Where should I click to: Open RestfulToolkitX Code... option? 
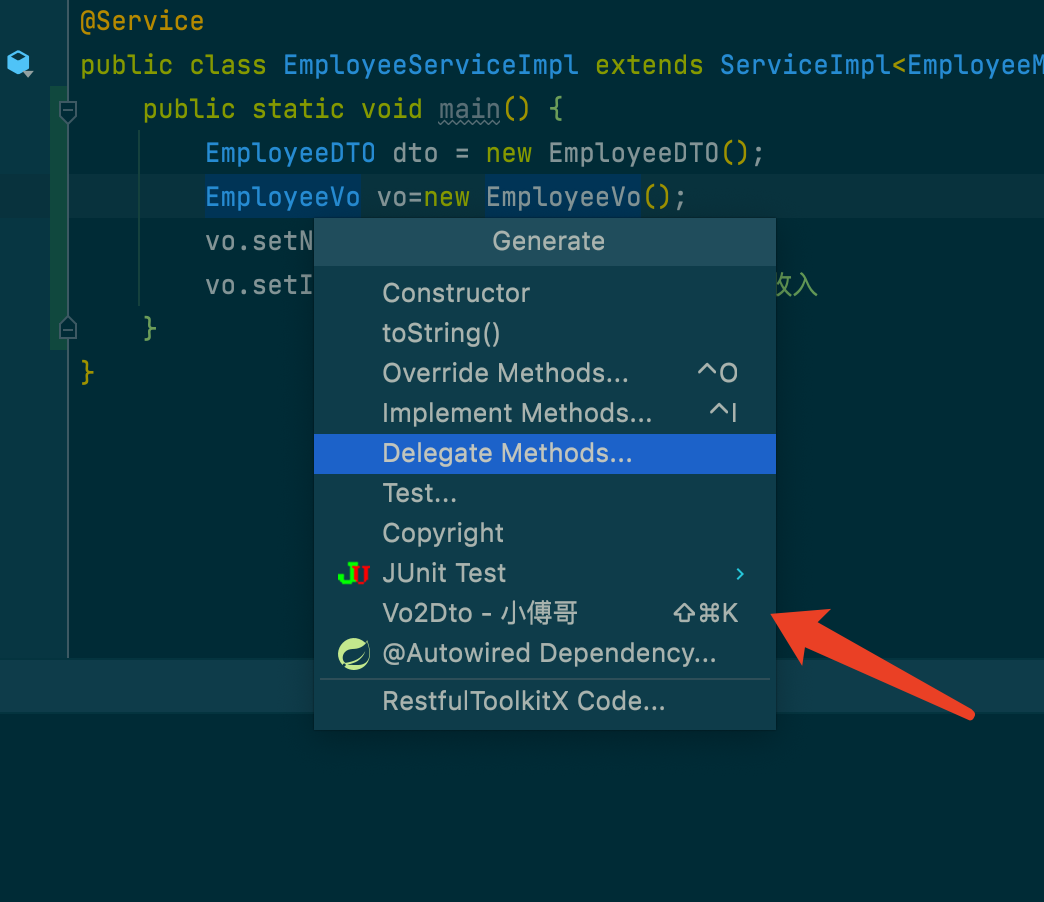click(x=523, y=701)
